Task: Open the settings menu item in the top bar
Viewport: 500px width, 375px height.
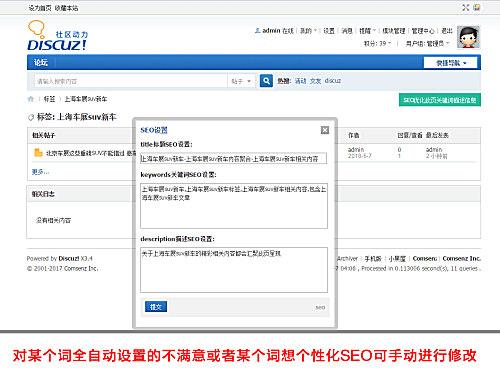Action: [329, 31]
